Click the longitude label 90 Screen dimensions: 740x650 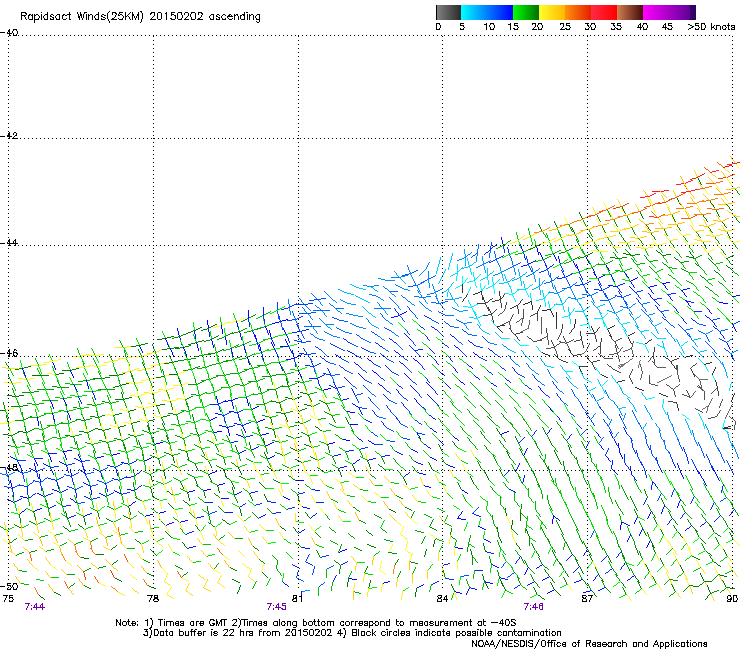[732, 599]
